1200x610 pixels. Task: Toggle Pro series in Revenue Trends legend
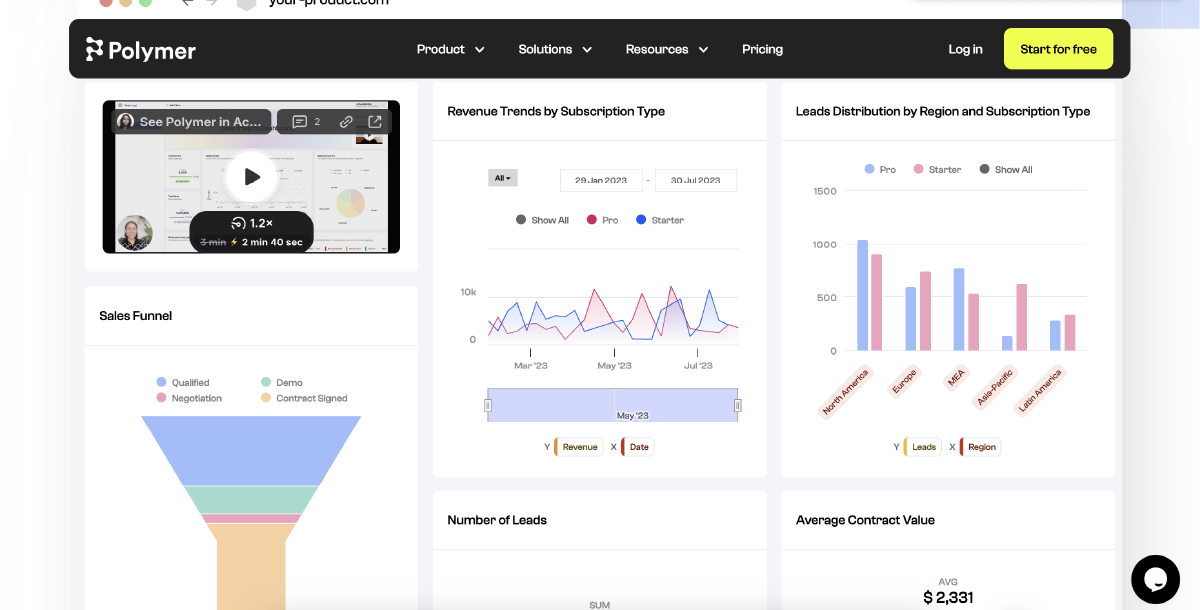(602, 220)
